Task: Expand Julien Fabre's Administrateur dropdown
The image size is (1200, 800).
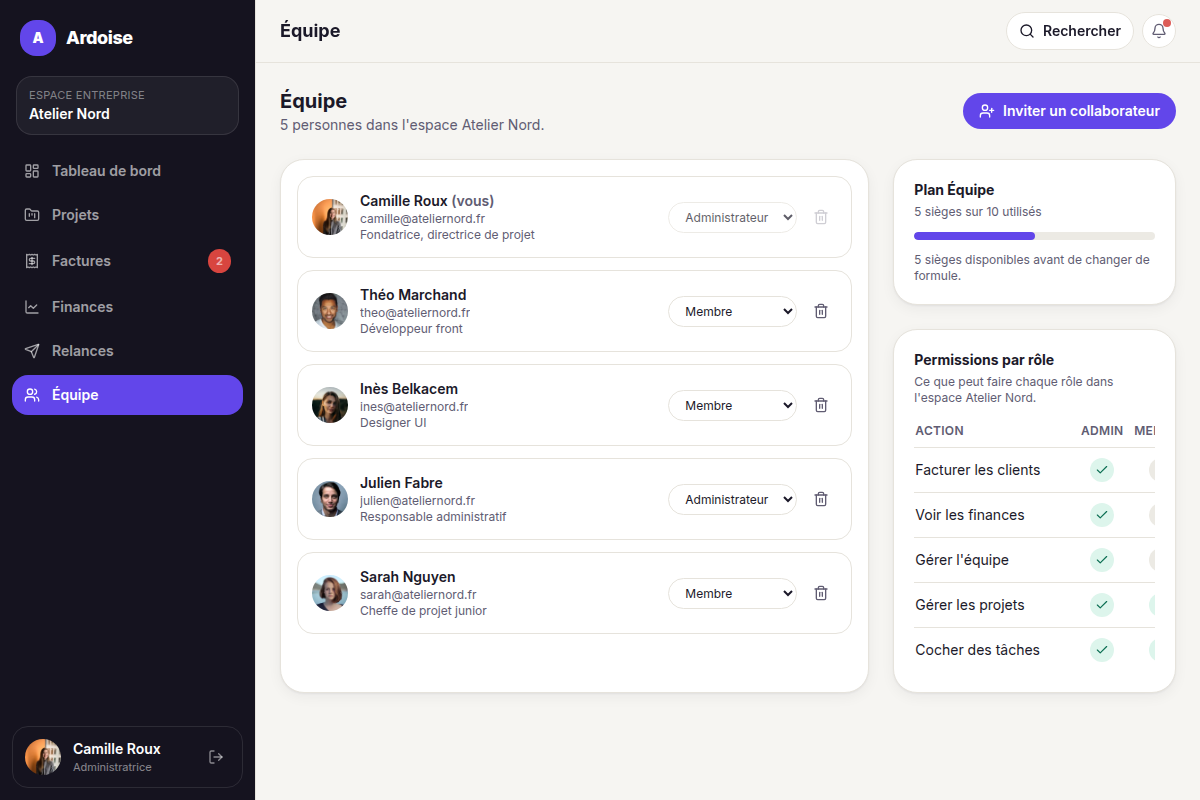Action: pyautogui.click(x=732, y=499)
